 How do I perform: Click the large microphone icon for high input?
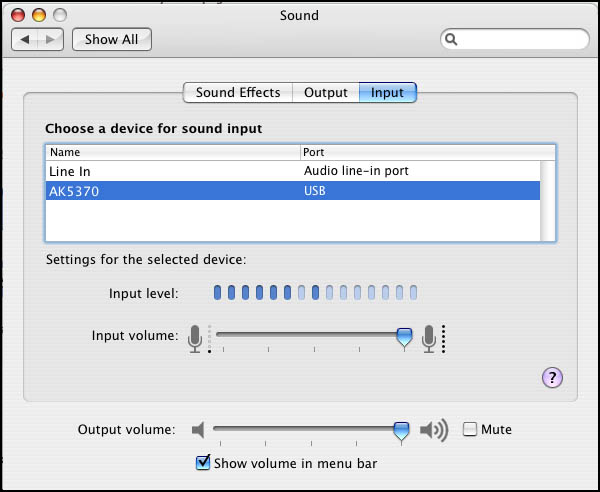[431, 338]
